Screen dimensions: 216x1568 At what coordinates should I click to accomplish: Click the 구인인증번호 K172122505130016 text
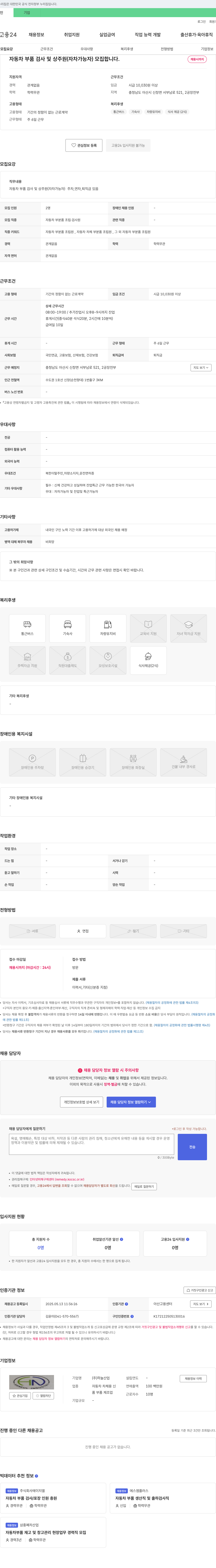[169, 1316]
